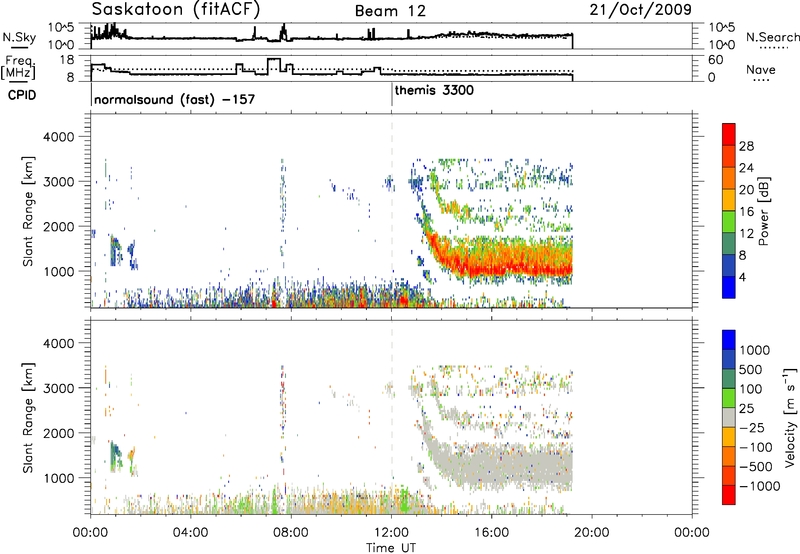Click the 24 label on Power scale
Viewport: 800px width, 554px height.
(x=746, y=168)
